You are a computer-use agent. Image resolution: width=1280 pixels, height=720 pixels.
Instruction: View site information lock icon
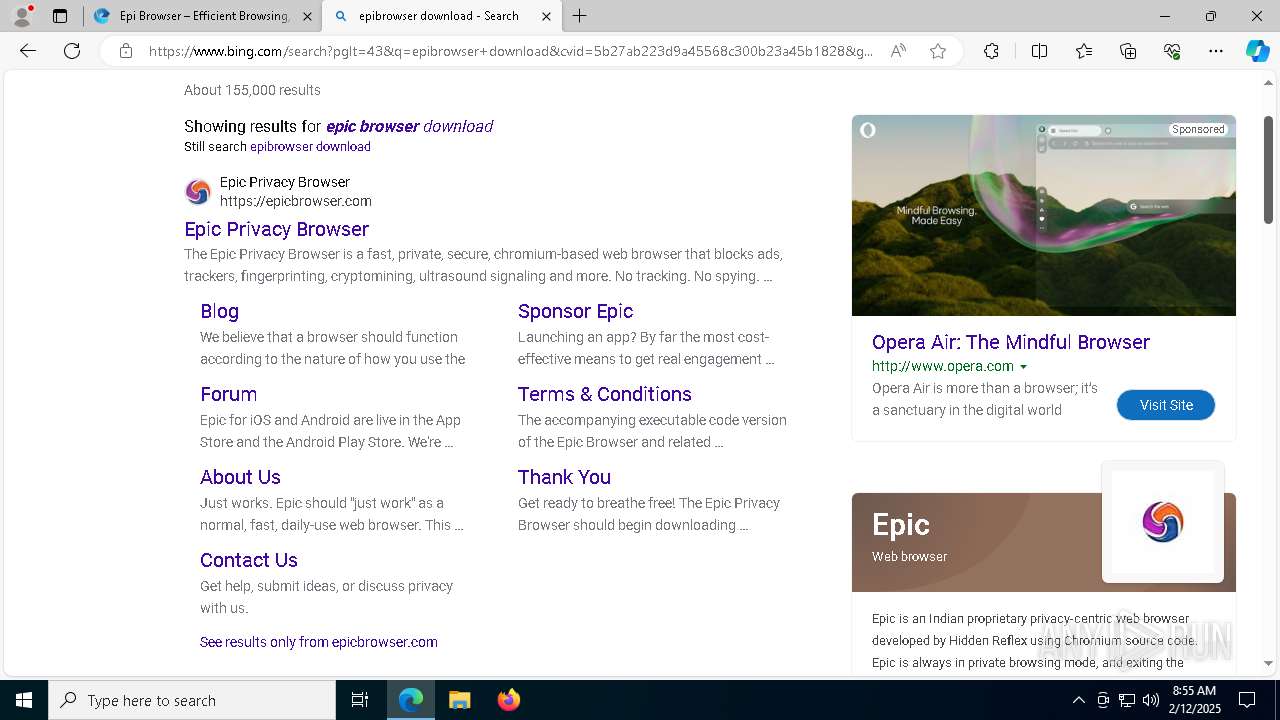tap(126, 51)
